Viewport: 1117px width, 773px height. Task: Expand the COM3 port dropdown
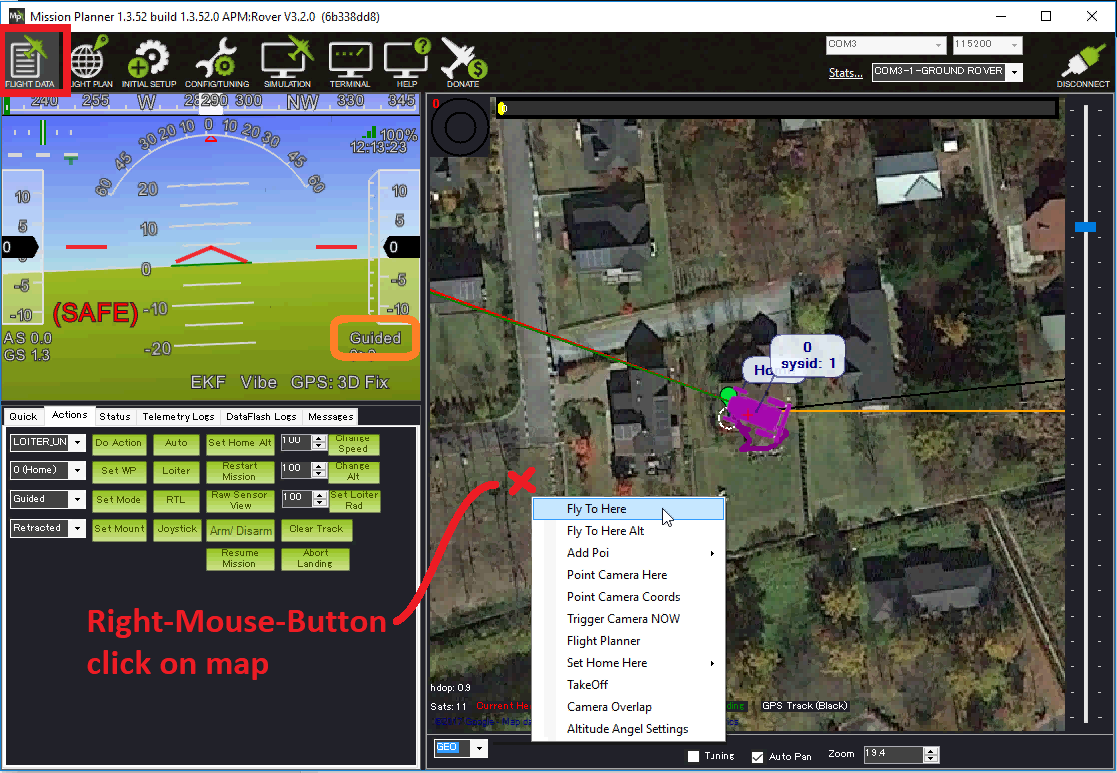pyautogui.click(x=938, y=45)
